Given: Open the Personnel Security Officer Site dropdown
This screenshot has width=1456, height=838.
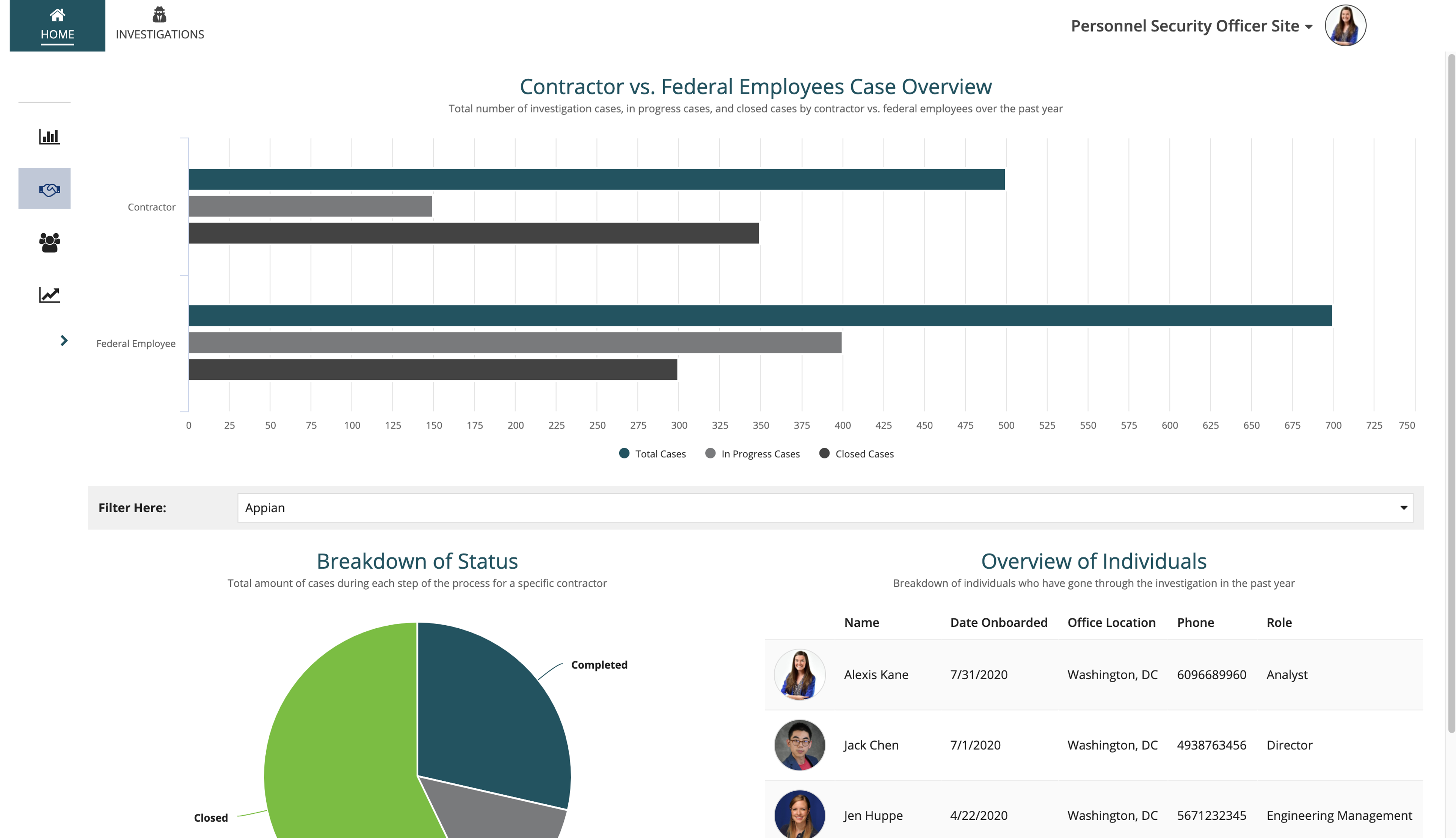Looking at the screenshot, I should 1191,26.
